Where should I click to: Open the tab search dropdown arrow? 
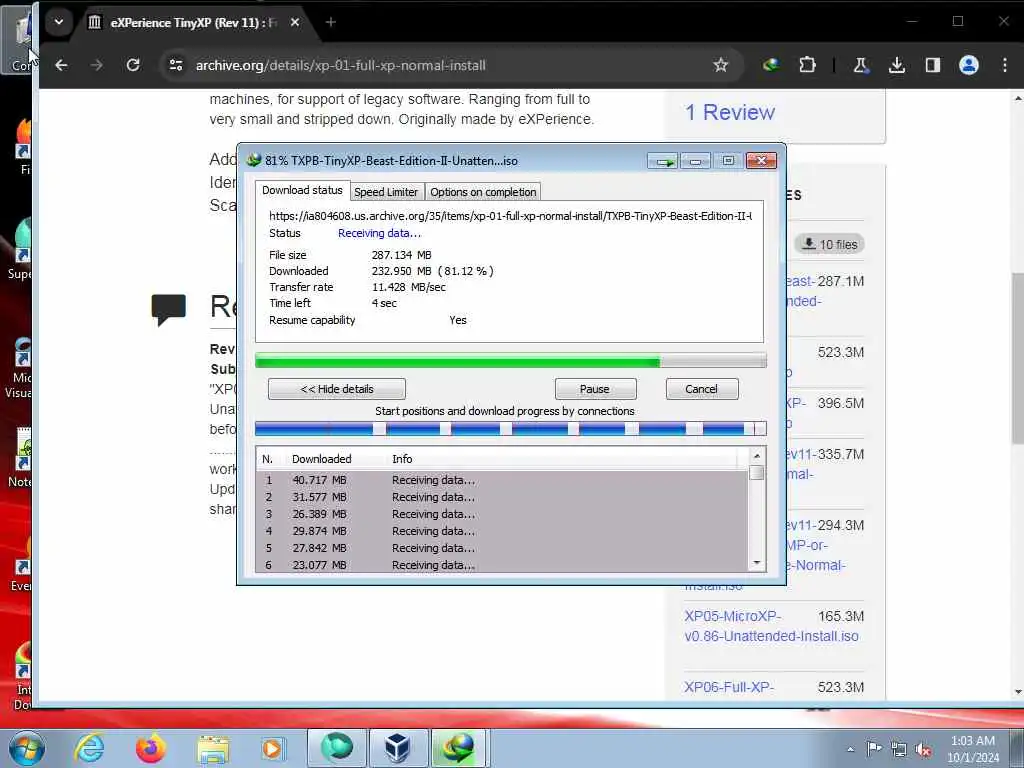[x=59, y=22]
